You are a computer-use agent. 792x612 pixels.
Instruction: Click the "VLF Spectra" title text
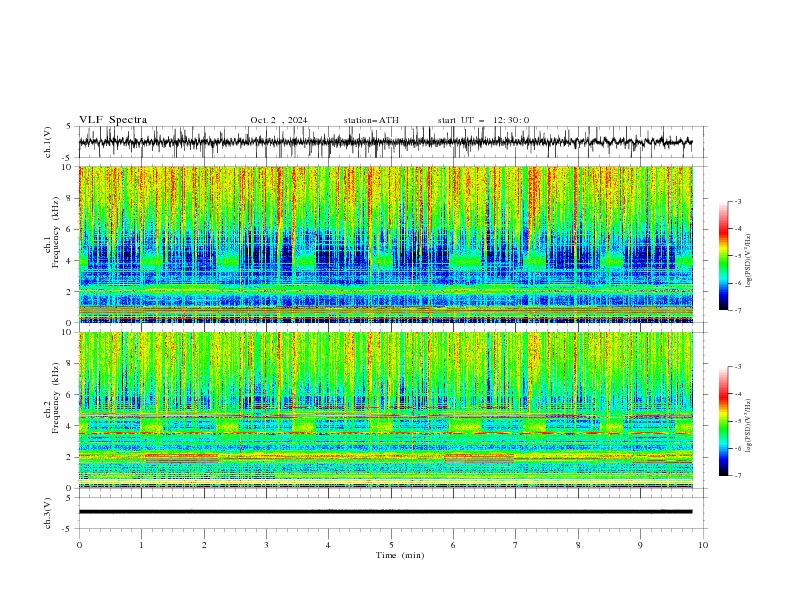(113, 120)
